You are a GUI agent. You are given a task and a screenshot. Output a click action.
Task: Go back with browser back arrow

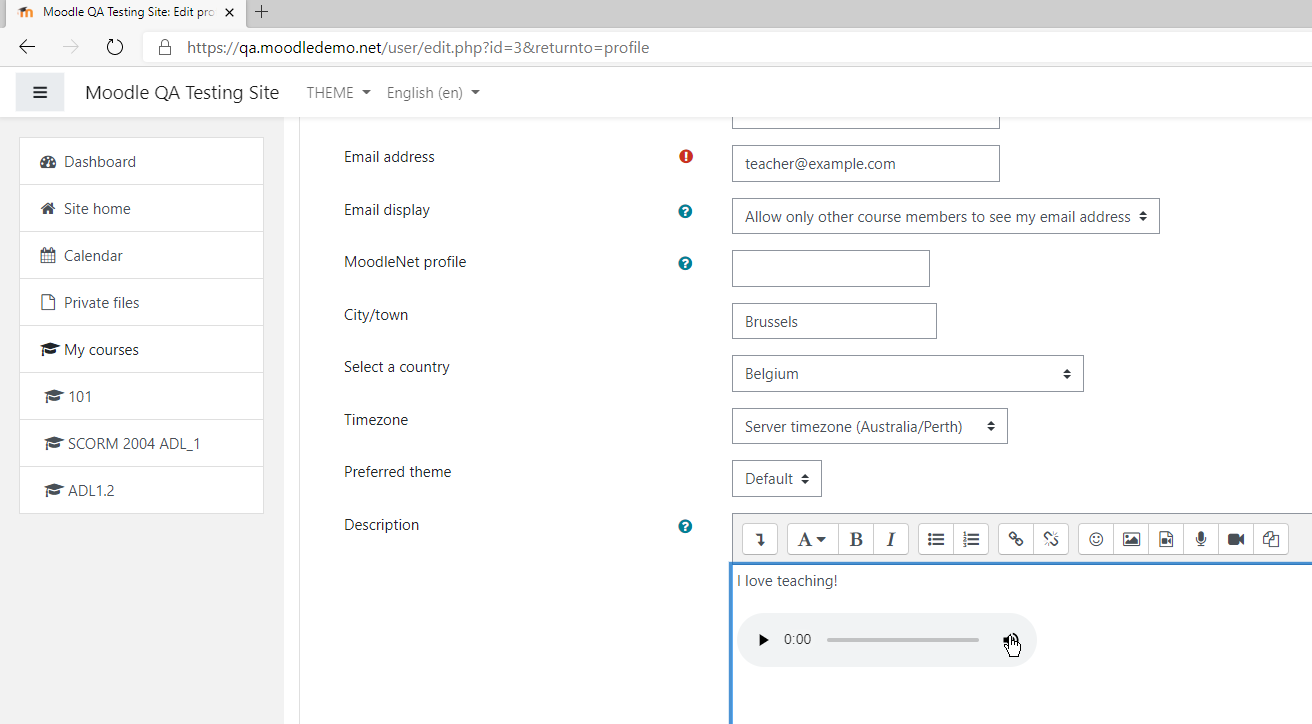tap(27, 47)
